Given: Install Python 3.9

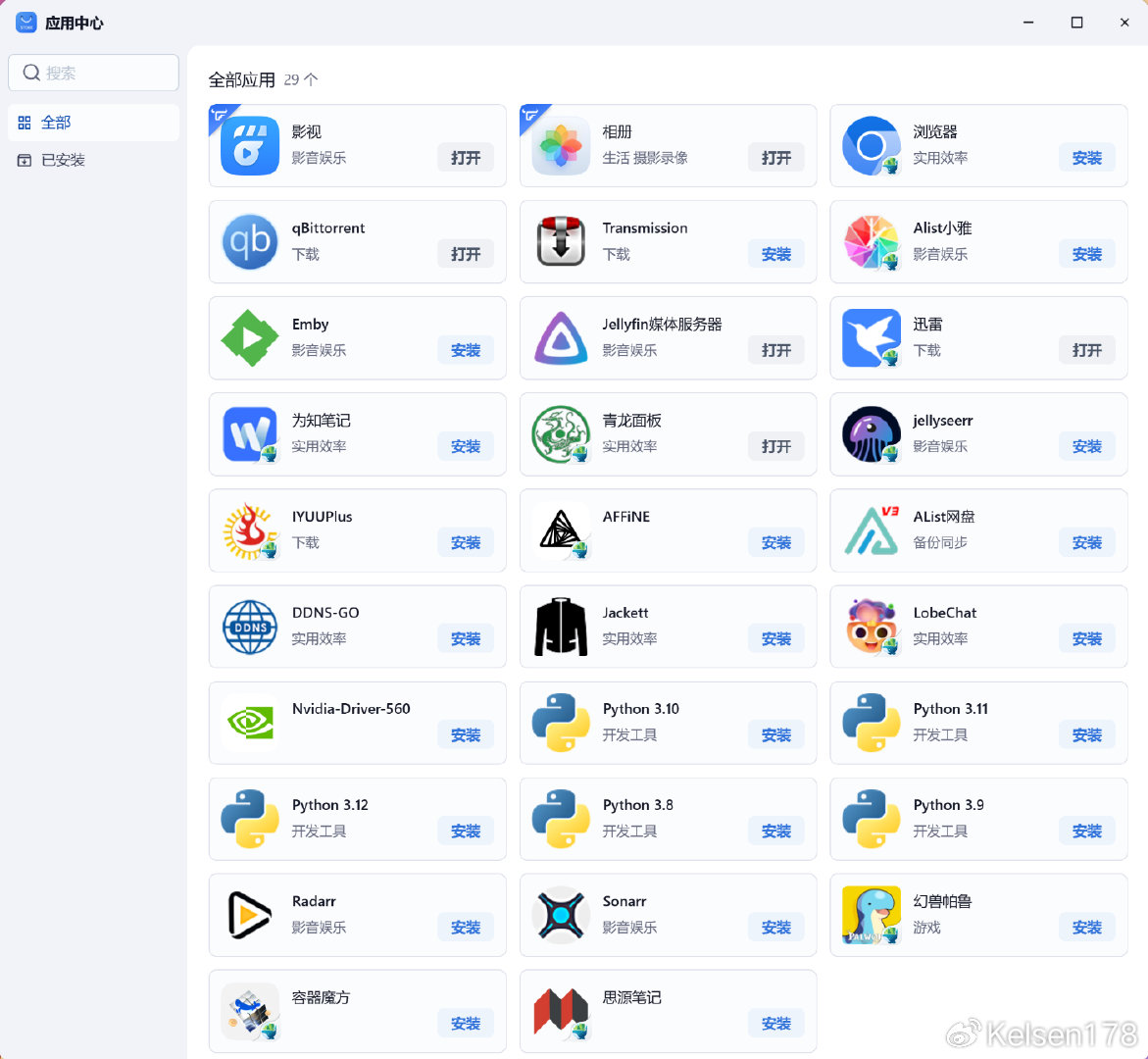Looking at the screenshot, I should click(x=1087, y=832).
